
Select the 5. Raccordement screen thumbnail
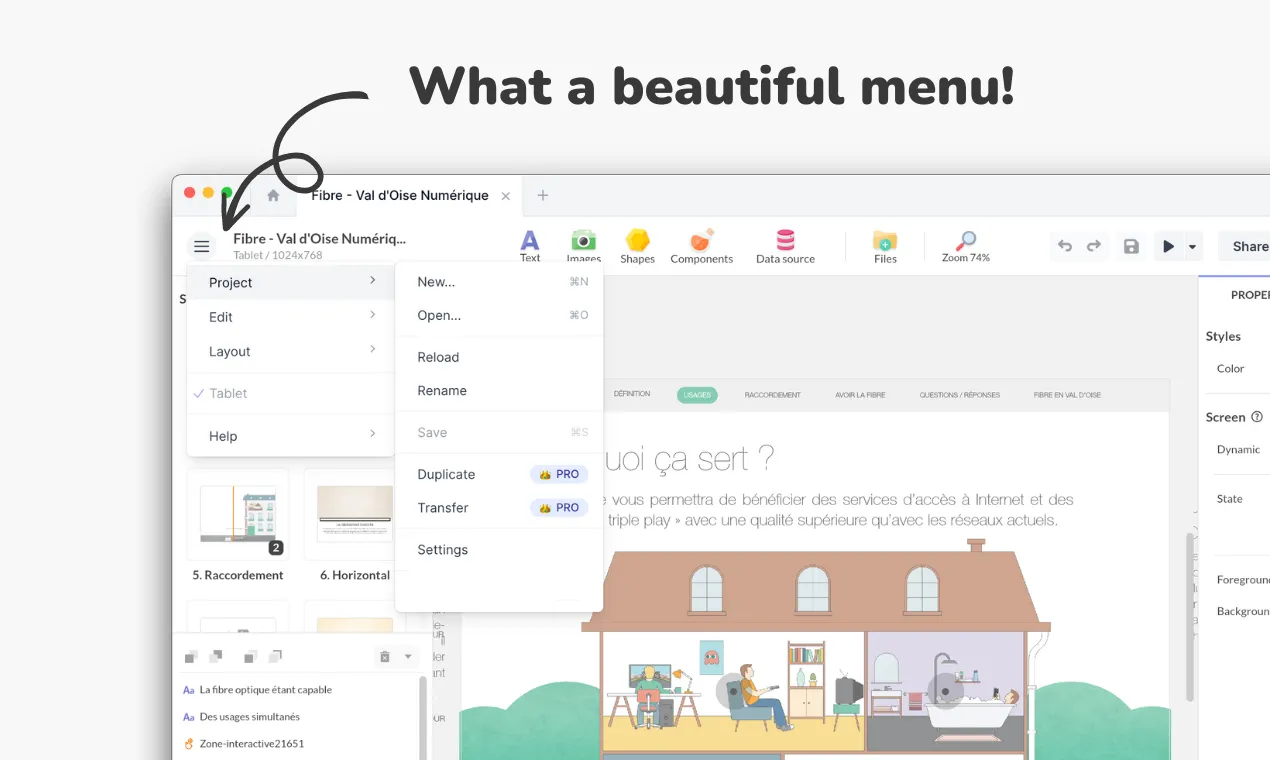pos(238,514)
